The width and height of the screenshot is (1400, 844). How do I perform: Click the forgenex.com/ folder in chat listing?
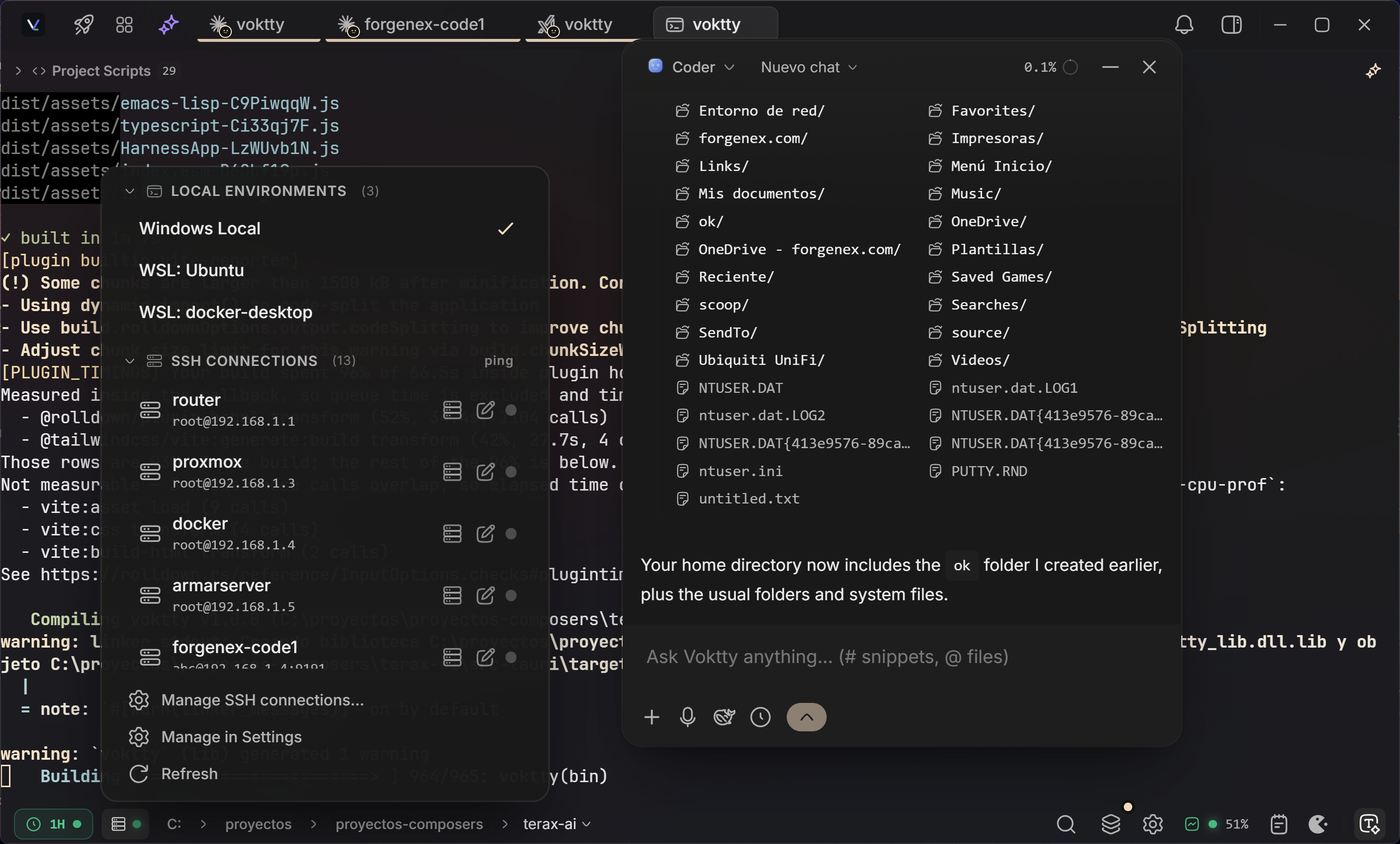(x=752, y=138)
